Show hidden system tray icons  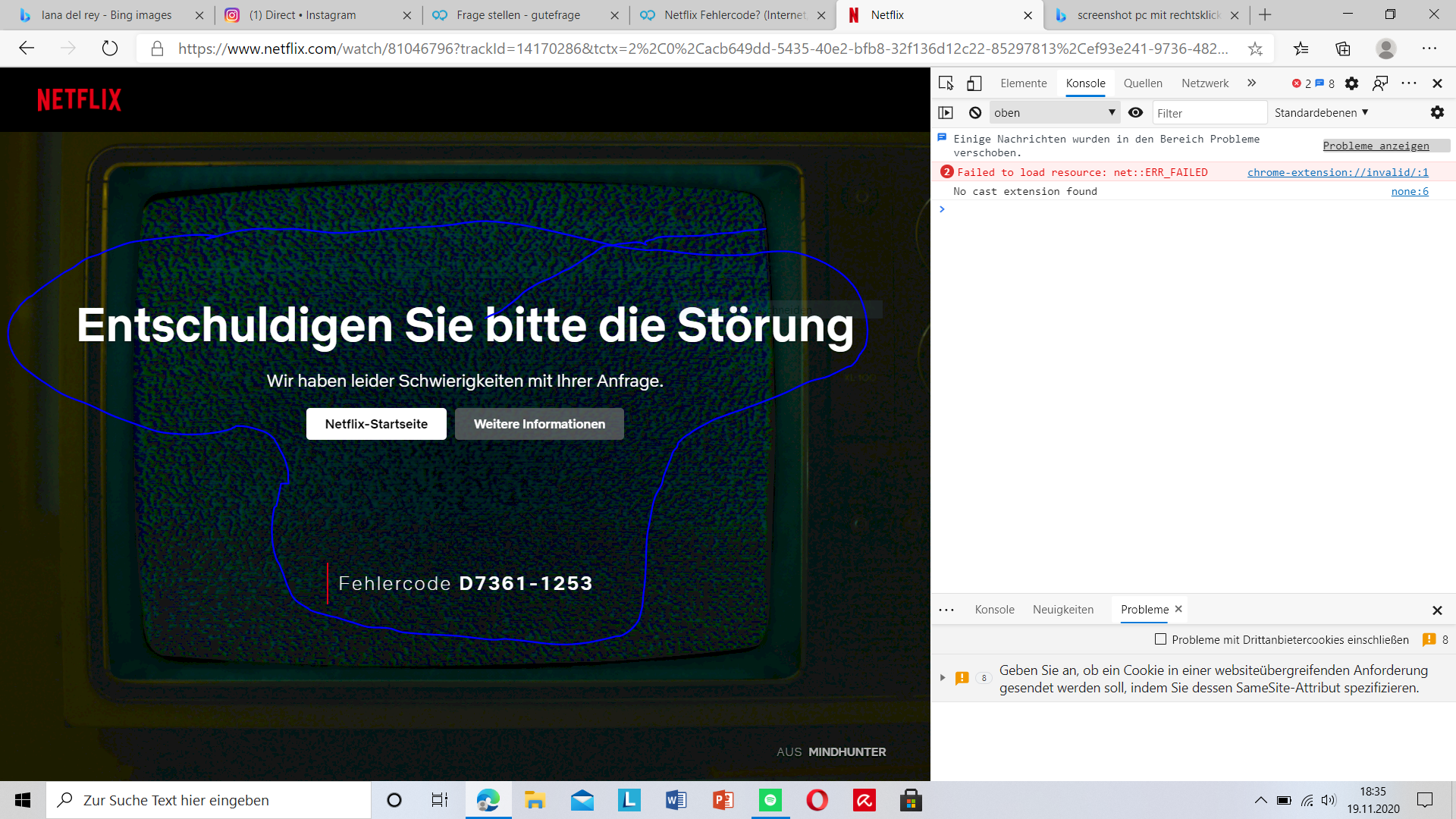coord(1260,800)
